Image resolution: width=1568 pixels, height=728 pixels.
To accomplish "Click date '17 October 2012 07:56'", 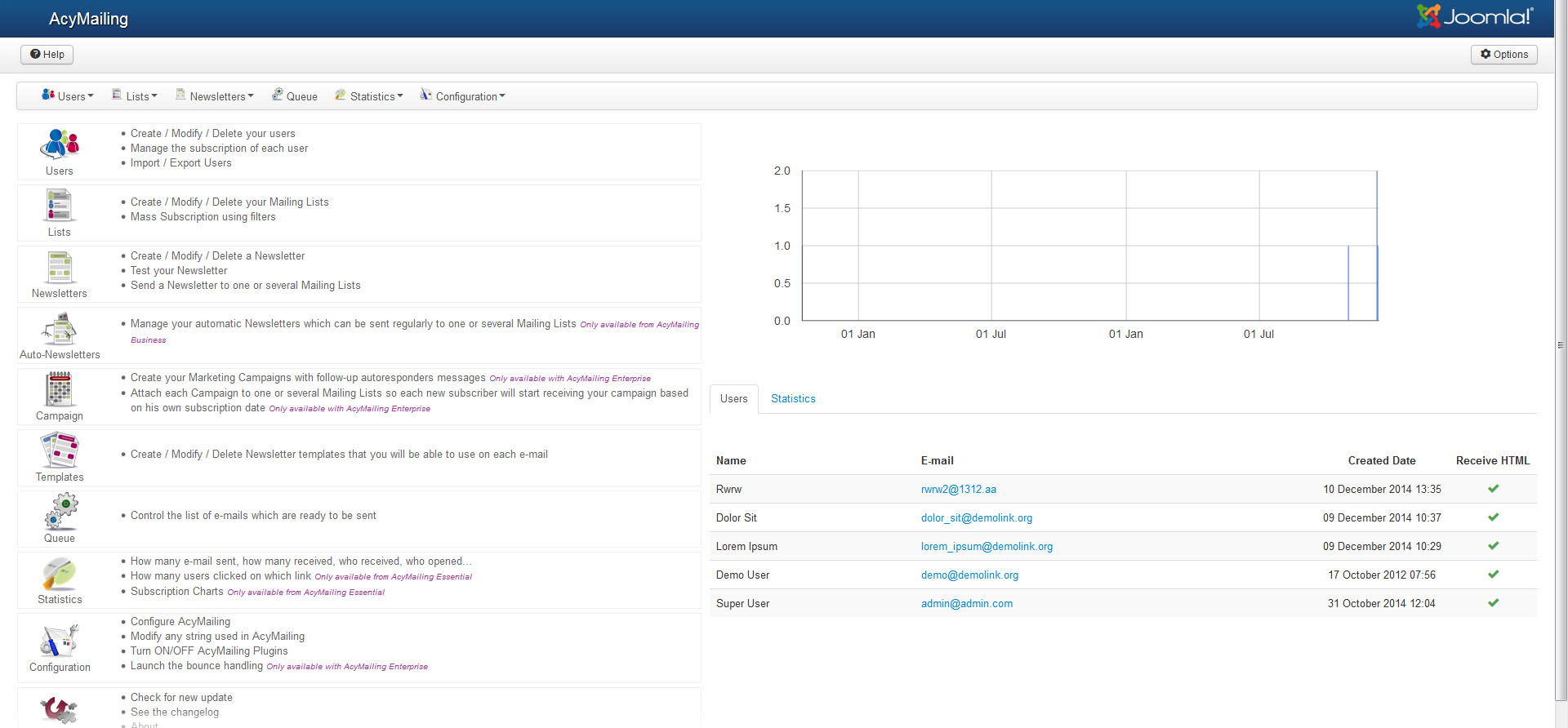I will point(1382,575).
